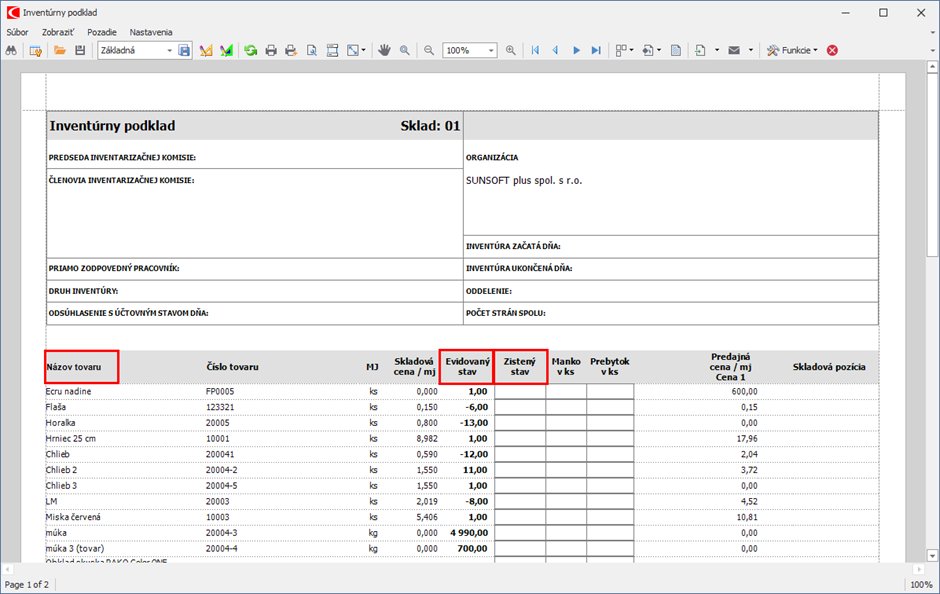Viewport: 940px width, 594px height.
Task: Open the Súbor menu
Action: (17, 32)
